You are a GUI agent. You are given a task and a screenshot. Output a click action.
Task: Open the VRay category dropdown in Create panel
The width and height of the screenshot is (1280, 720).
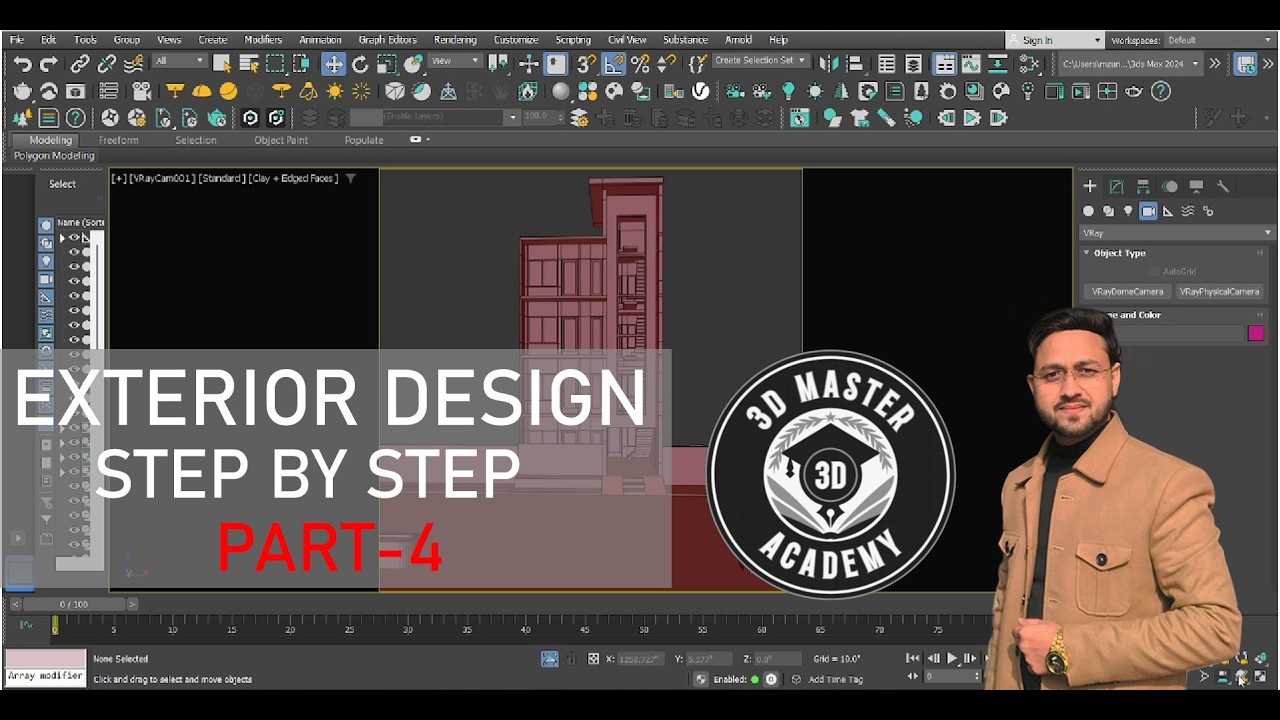pyautogui.click(x=1177, y=233)
